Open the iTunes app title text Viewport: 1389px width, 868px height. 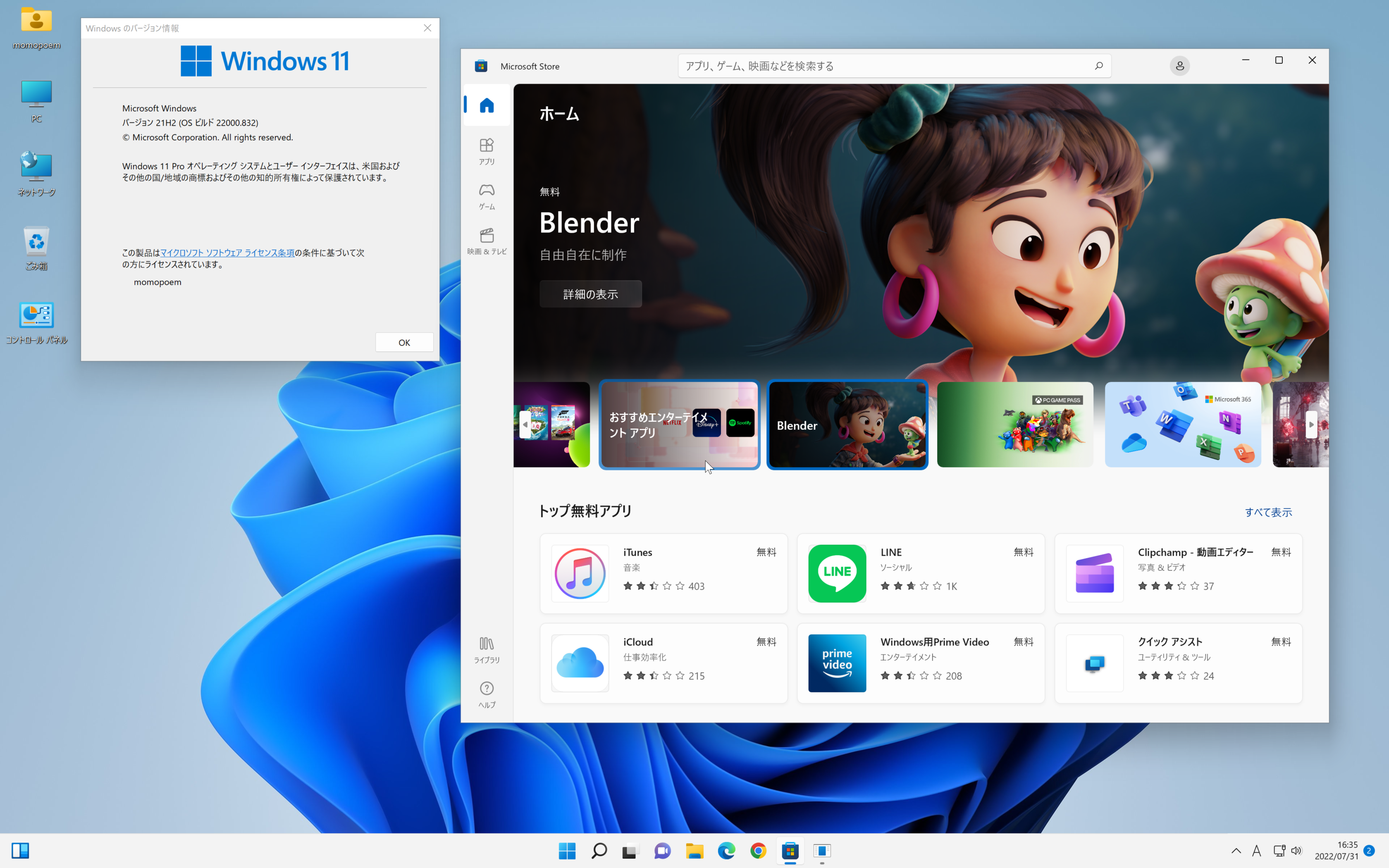638,552
